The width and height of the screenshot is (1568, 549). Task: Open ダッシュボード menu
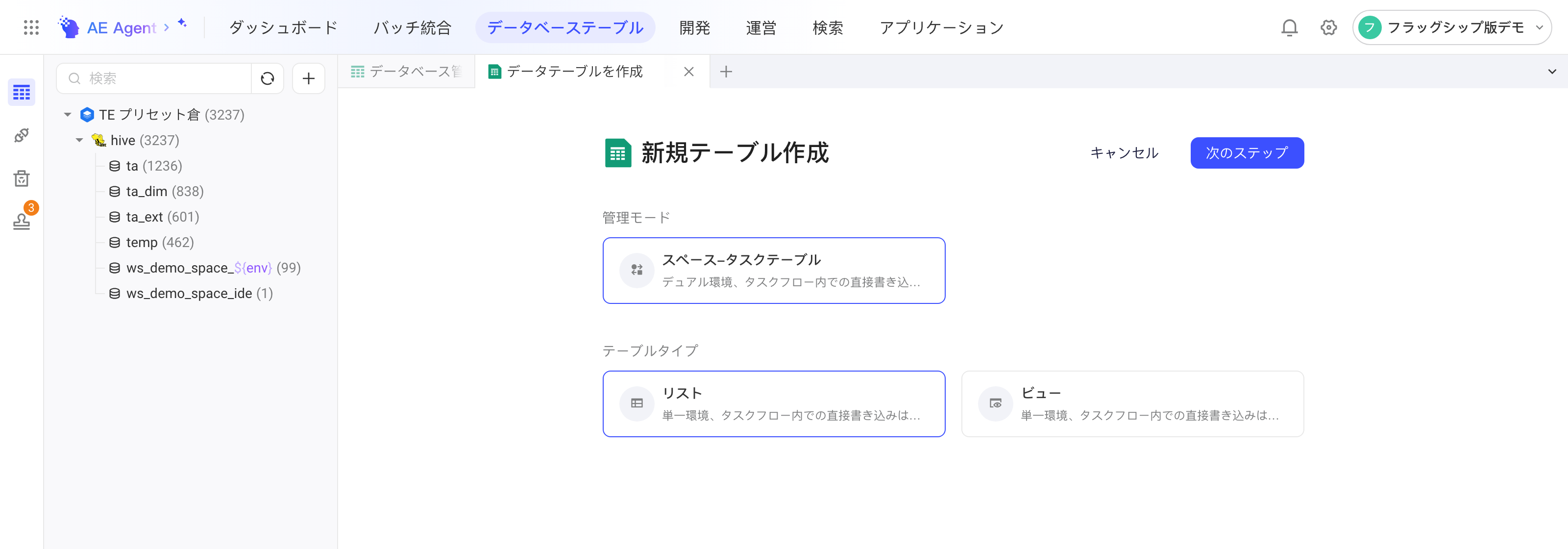283,27
